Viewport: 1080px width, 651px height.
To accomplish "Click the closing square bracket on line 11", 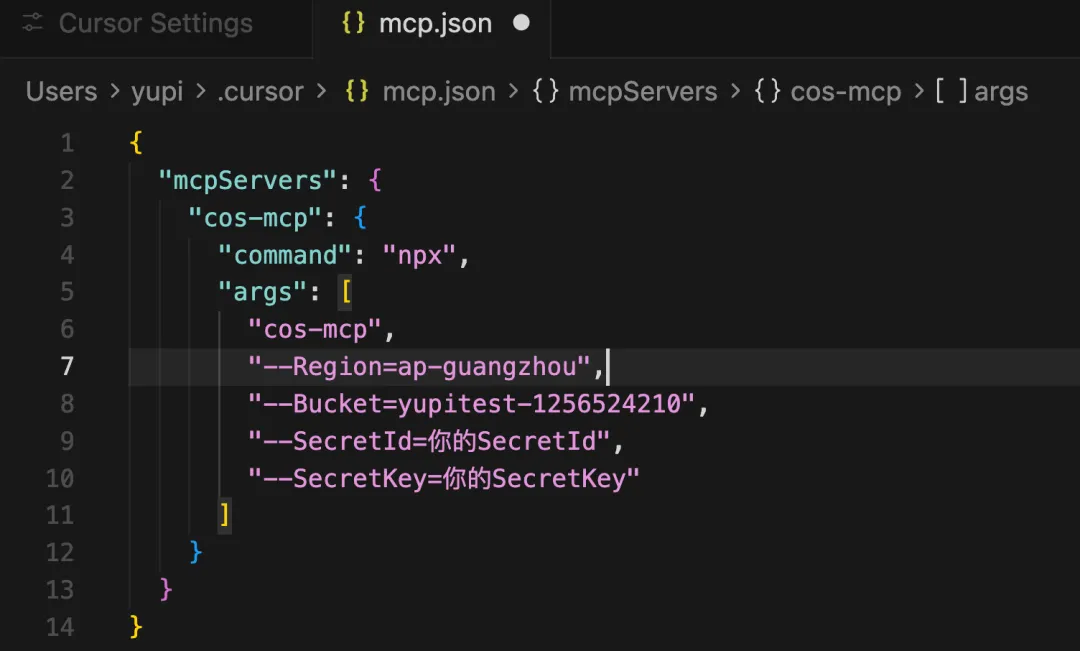I will pyautogui.click(x=225, y=515).
